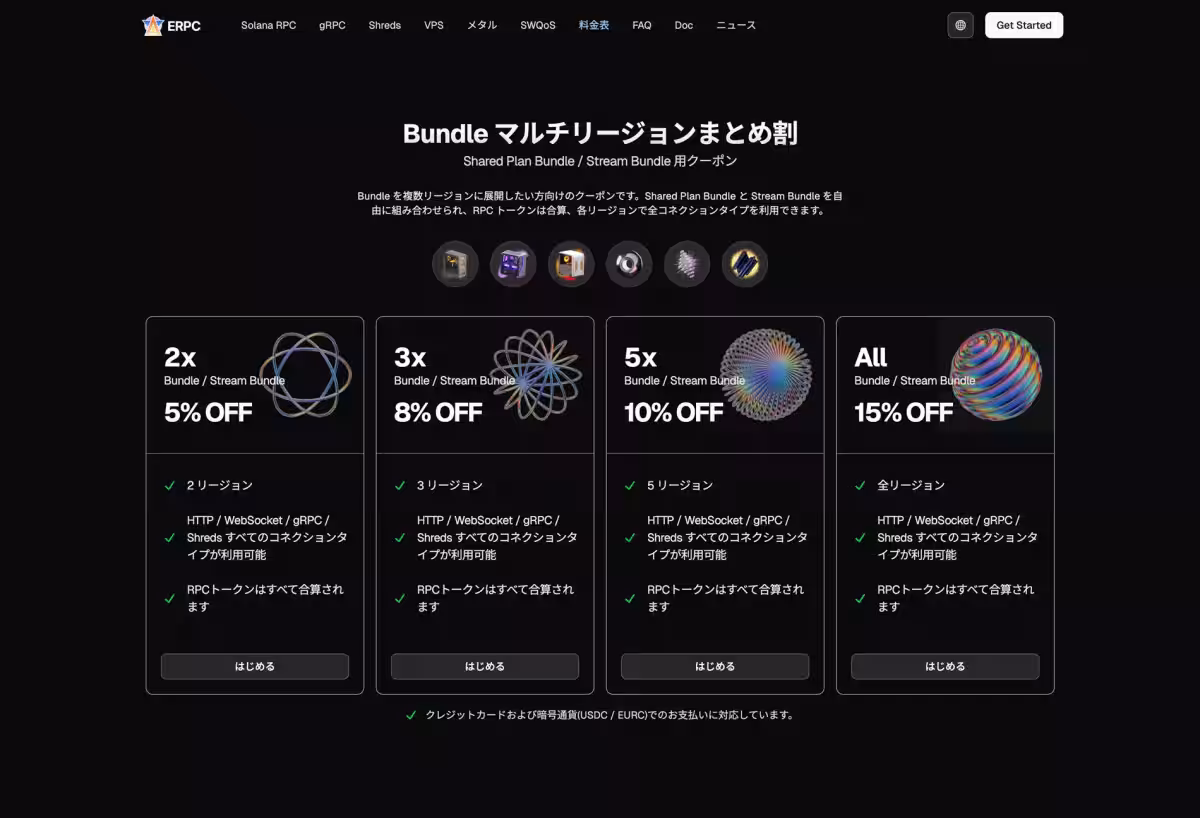Viewport: 1200px width, 818px height.
Task: Click the Get Started button
Action: 1023,25
